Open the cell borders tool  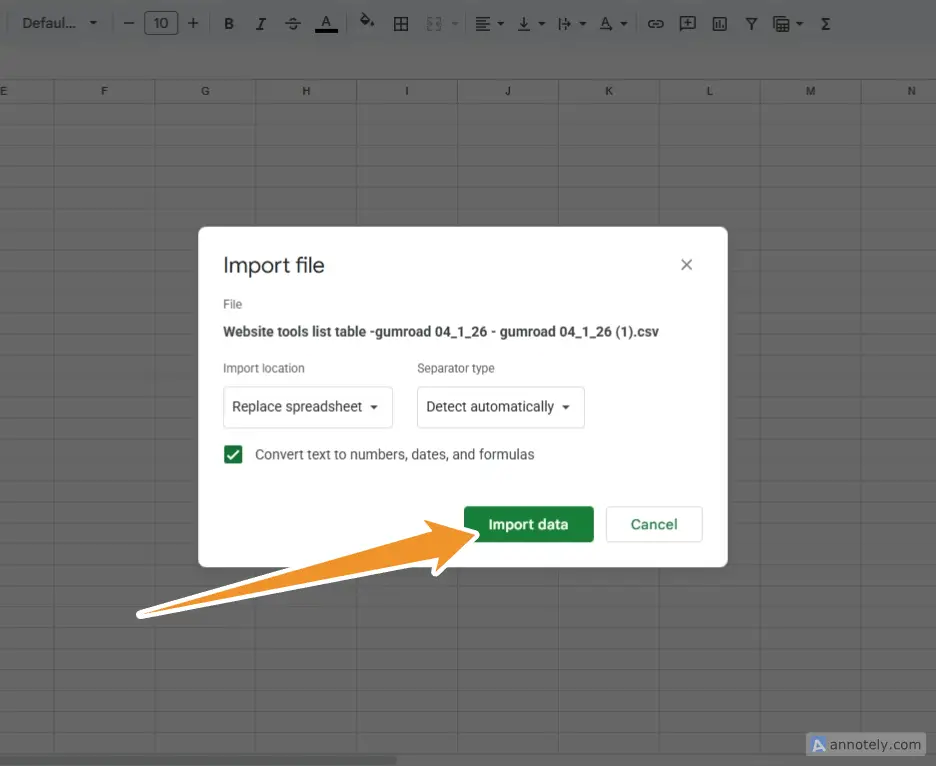point(401,23)
